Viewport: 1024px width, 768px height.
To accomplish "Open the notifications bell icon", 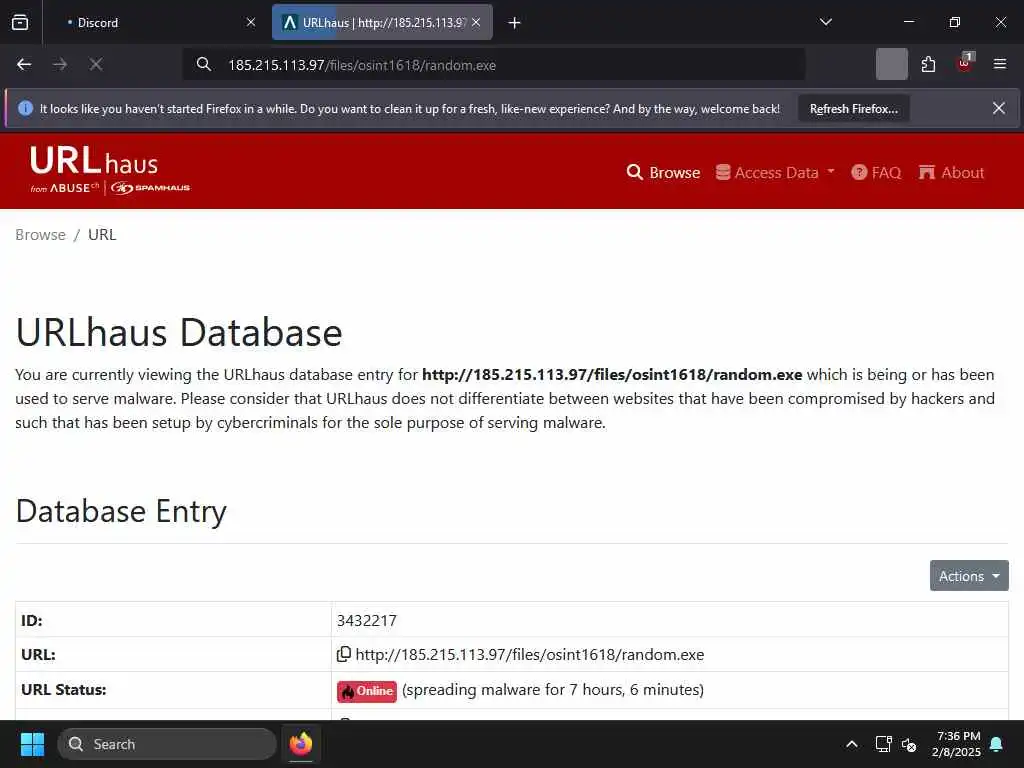I will [x=997, y=744].
